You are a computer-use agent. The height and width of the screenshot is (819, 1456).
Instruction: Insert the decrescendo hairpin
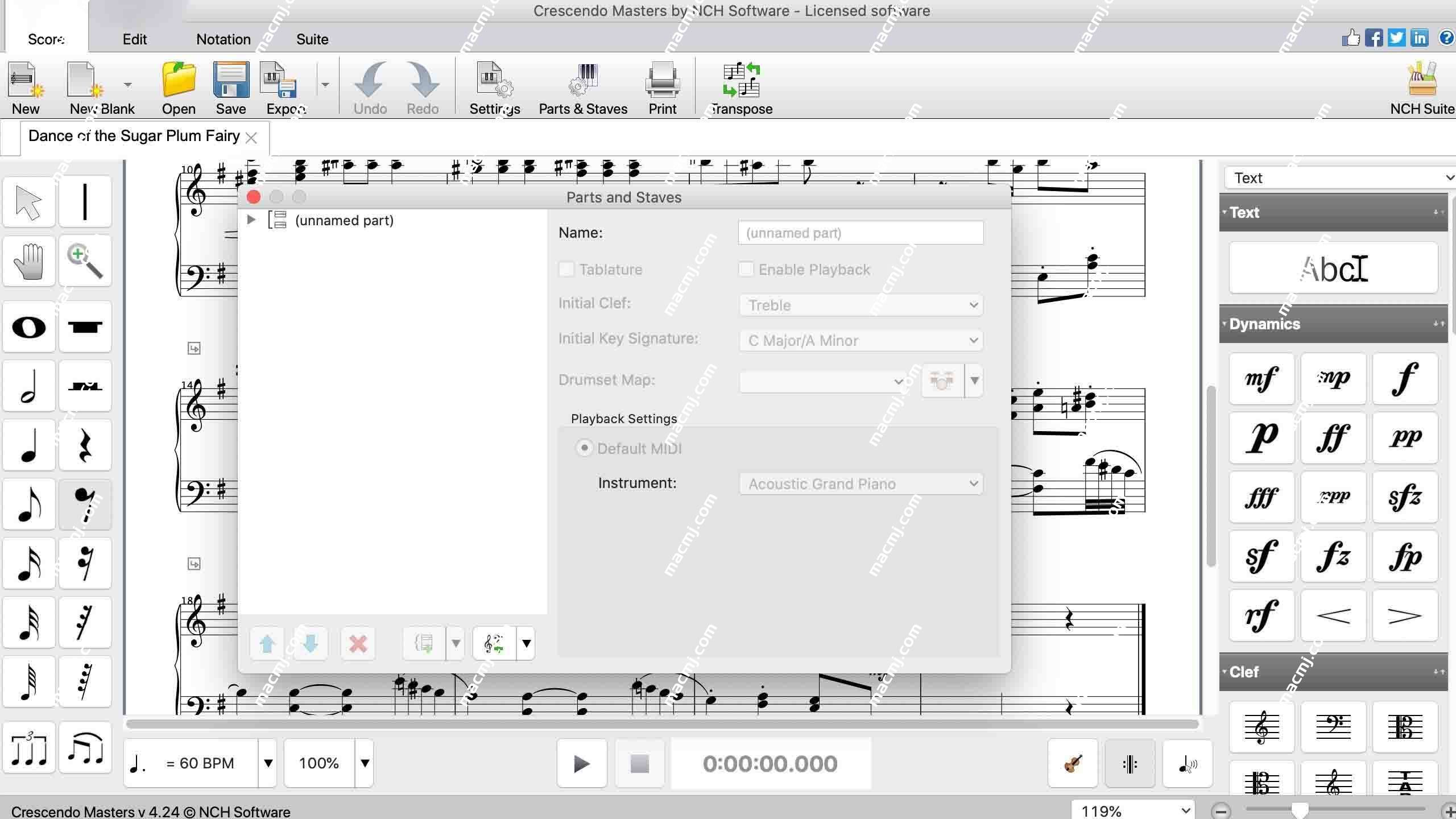pos(1405,615)
